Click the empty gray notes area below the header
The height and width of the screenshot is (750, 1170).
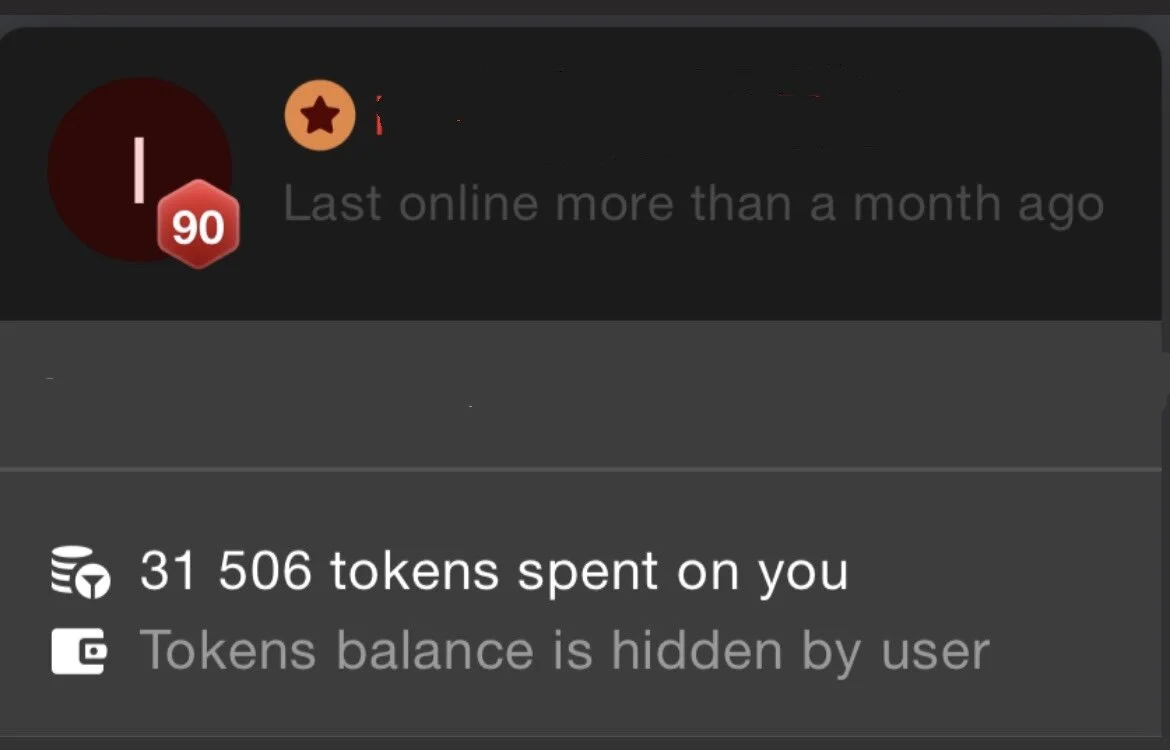tap(581, 394)
